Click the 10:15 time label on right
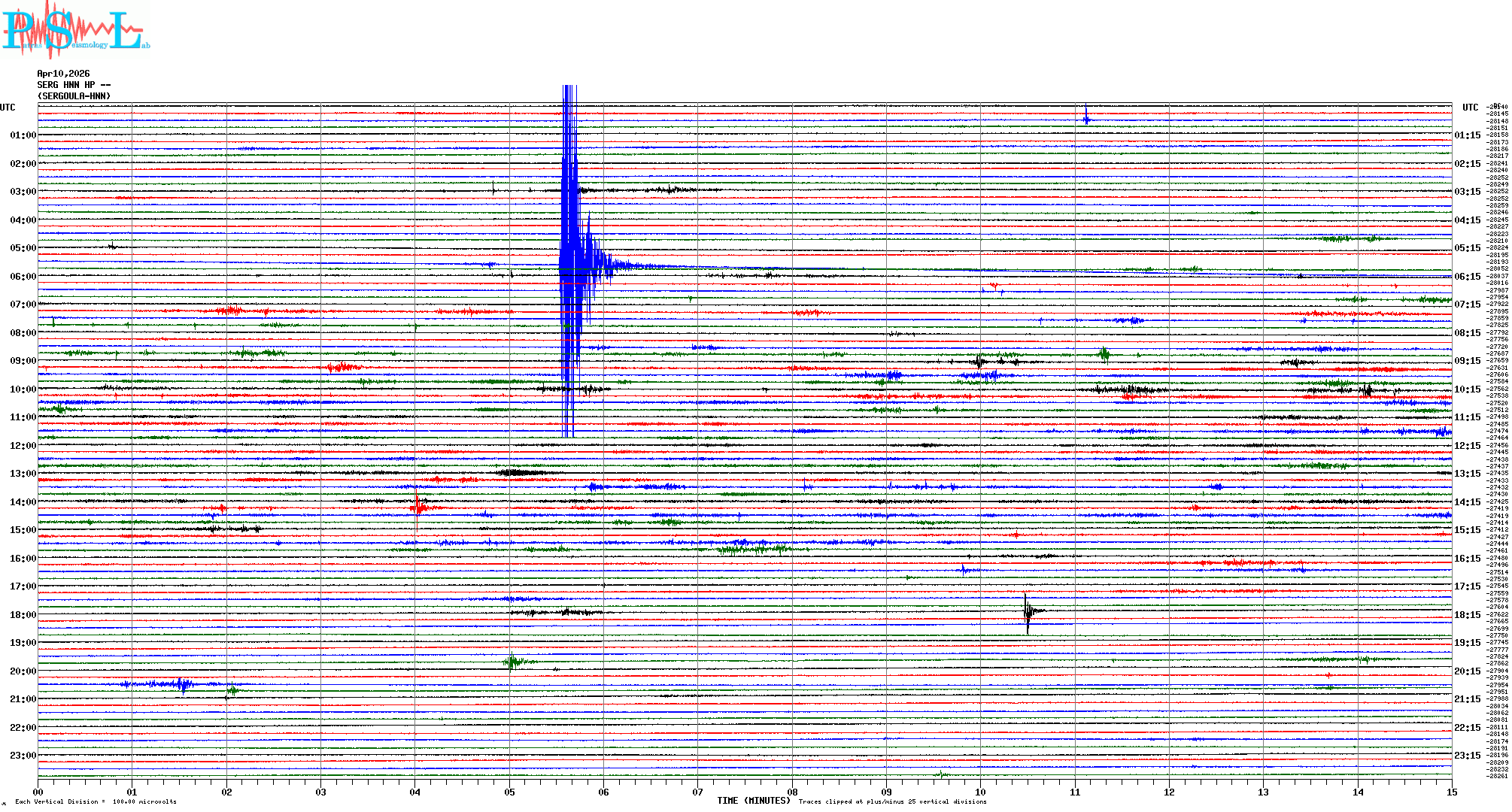This screenshot has width=1512, height=812. click(1467, 389)
